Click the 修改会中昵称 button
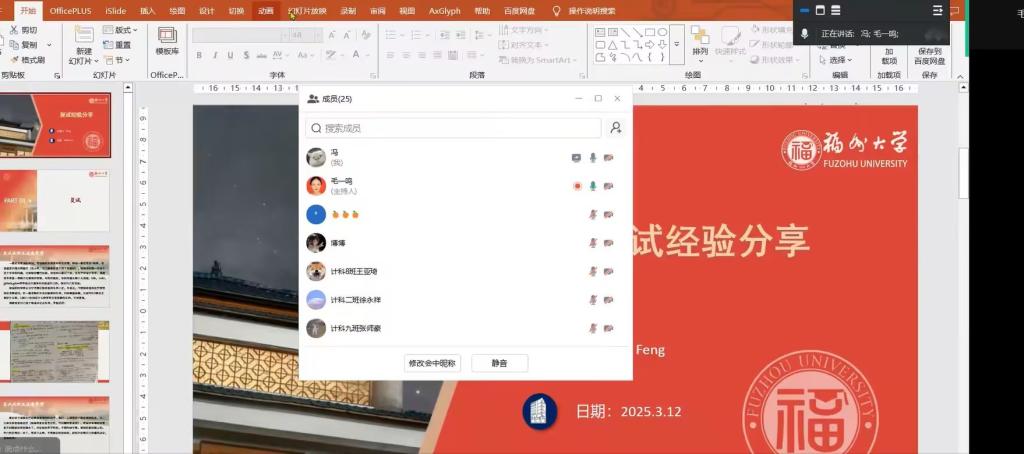The image size is (1024, 454). (432, 363)
